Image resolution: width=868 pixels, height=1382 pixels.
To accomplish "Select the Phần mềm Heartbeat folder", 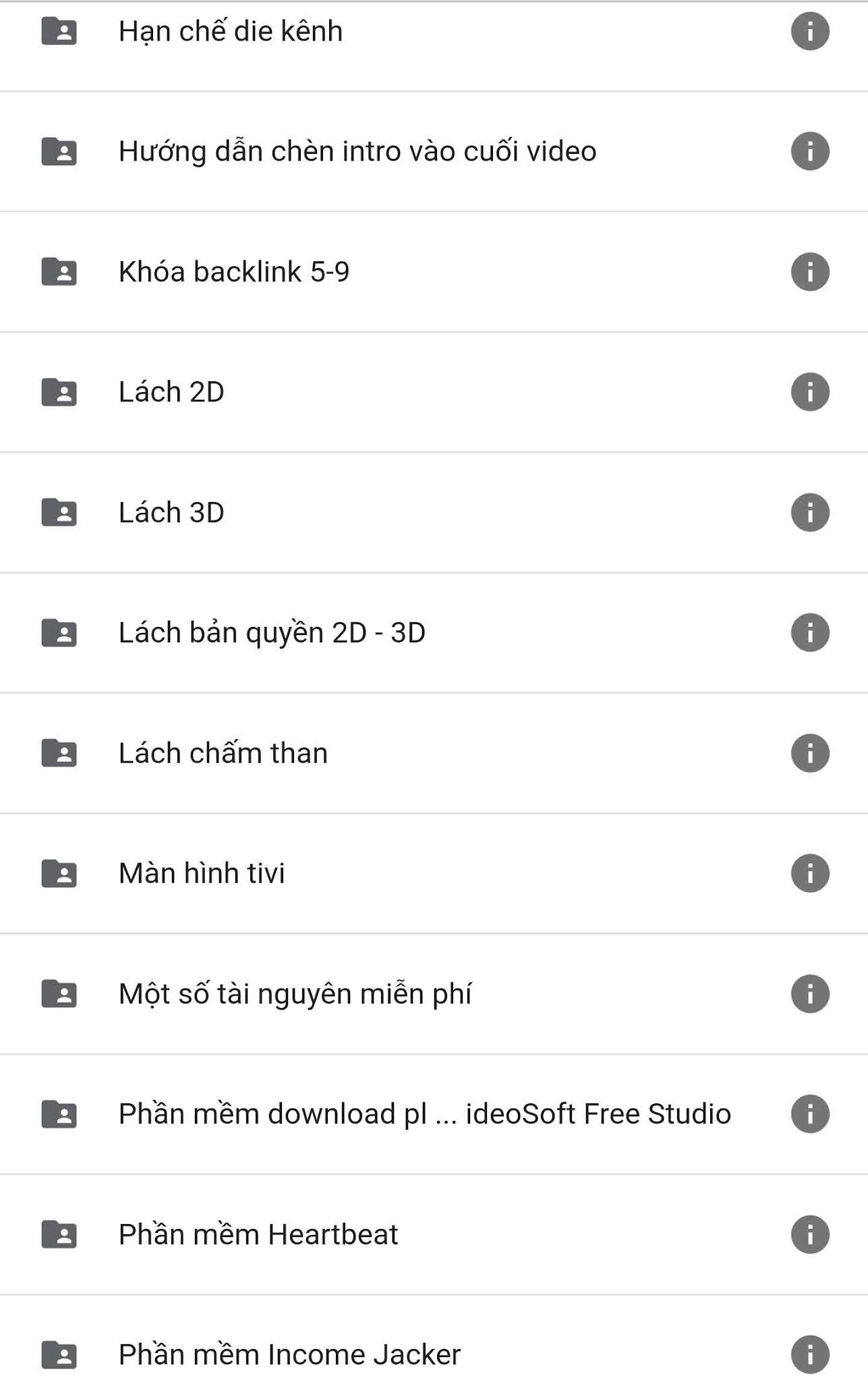I will [434, 1234].
